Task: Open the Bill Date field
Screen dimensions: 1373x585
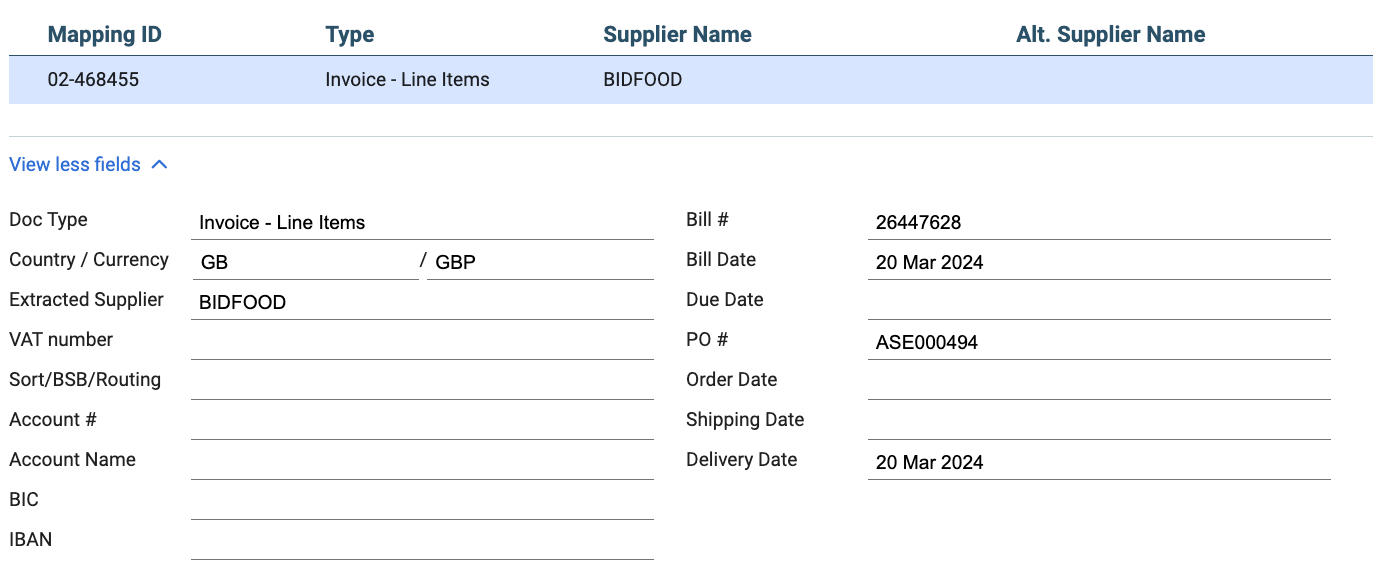Action: pyautogui.click(x=1099, y=262)
